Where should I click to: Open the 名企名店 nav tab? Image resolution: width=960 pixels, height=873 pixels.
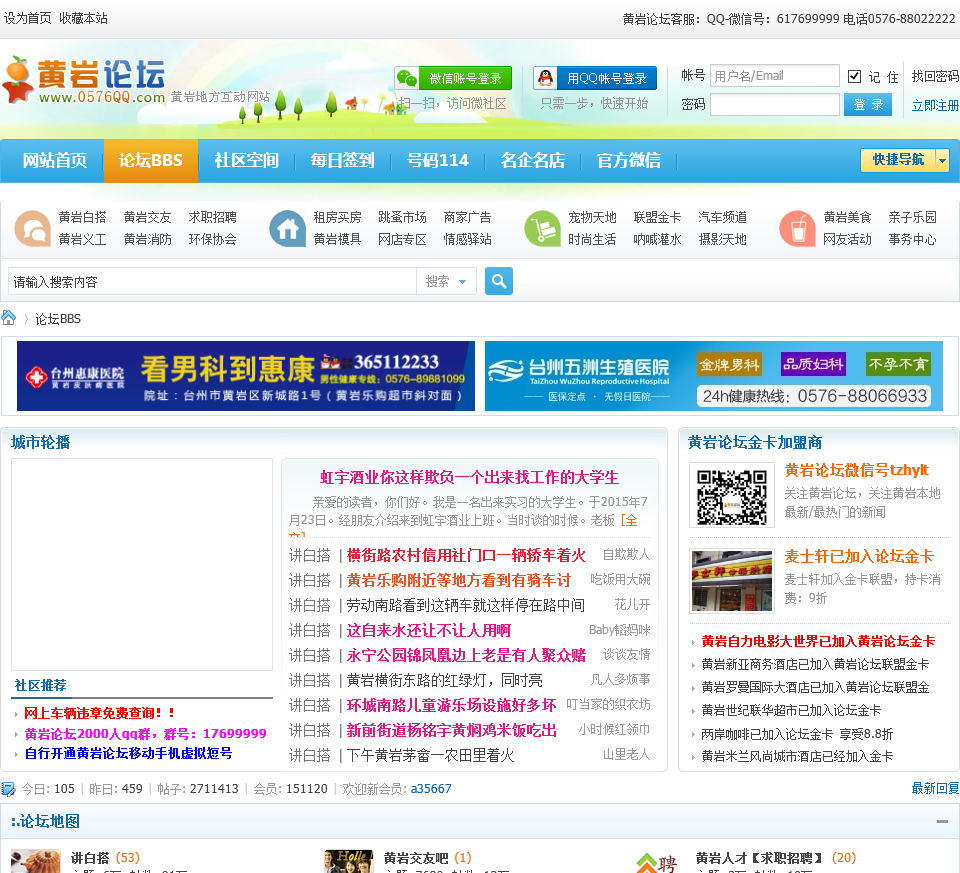tap(533, 160)
